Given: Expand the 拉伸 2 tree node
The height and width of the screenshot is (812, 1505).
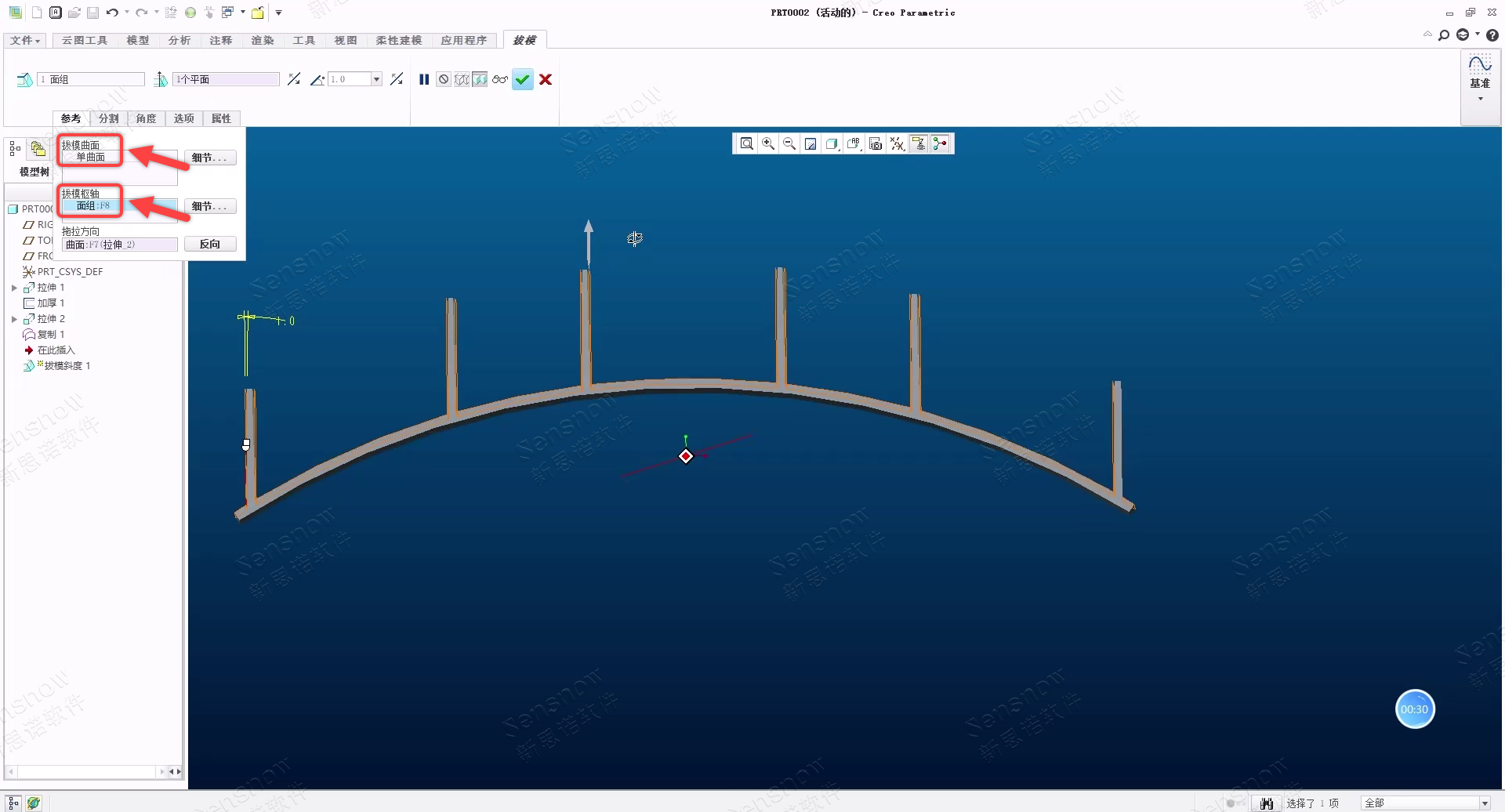Looking at the screenshot, I should coord(14,319).
